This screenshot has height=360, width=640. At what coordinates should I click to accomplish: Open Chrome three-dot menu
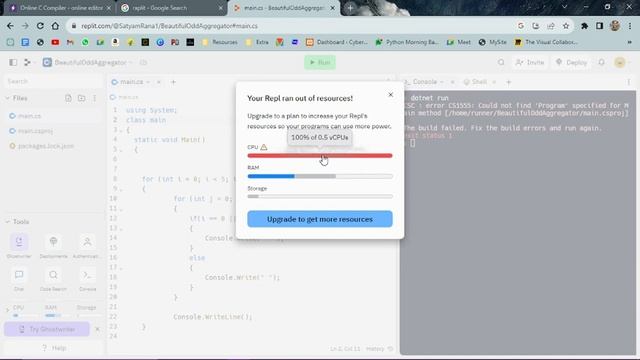tap(630, 26)
